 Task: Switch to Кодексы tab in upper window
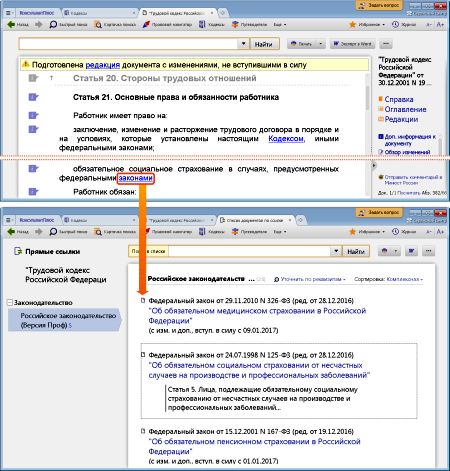click(98, 13)
